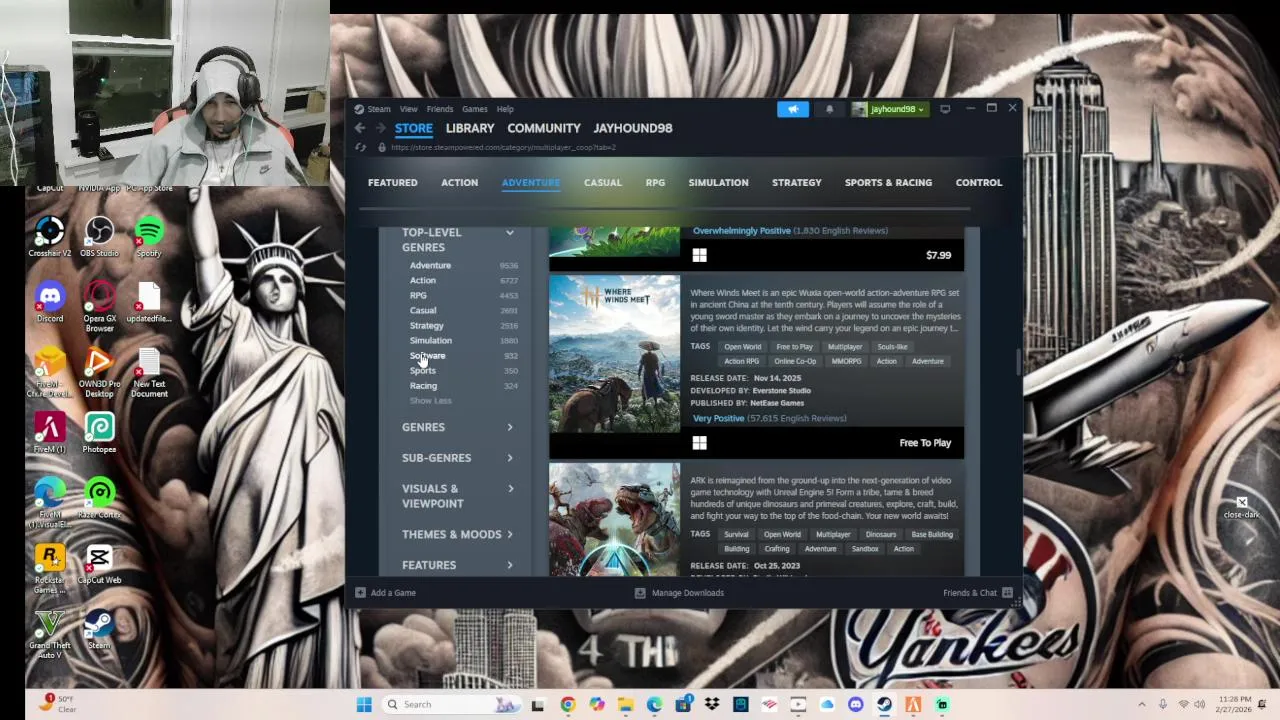Open Spotify desktop shortcut
Screen dimensions: 1280x720
[148, 237]
